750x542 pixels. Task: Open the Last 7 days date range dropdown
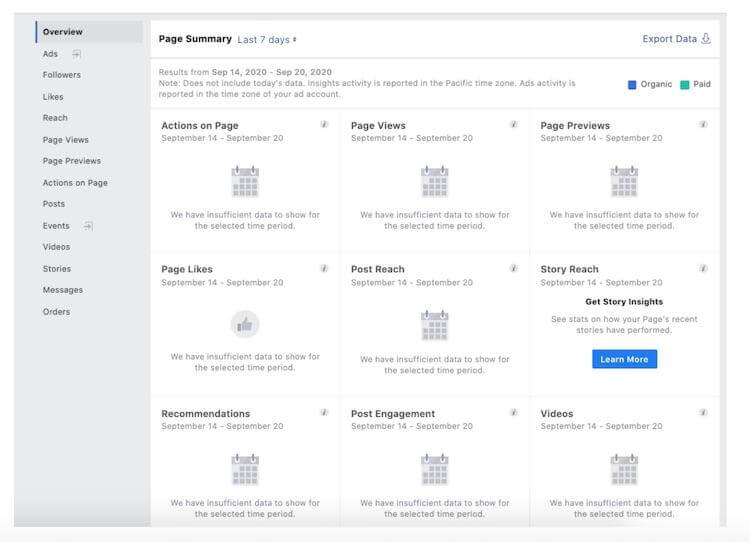[267, 40]
